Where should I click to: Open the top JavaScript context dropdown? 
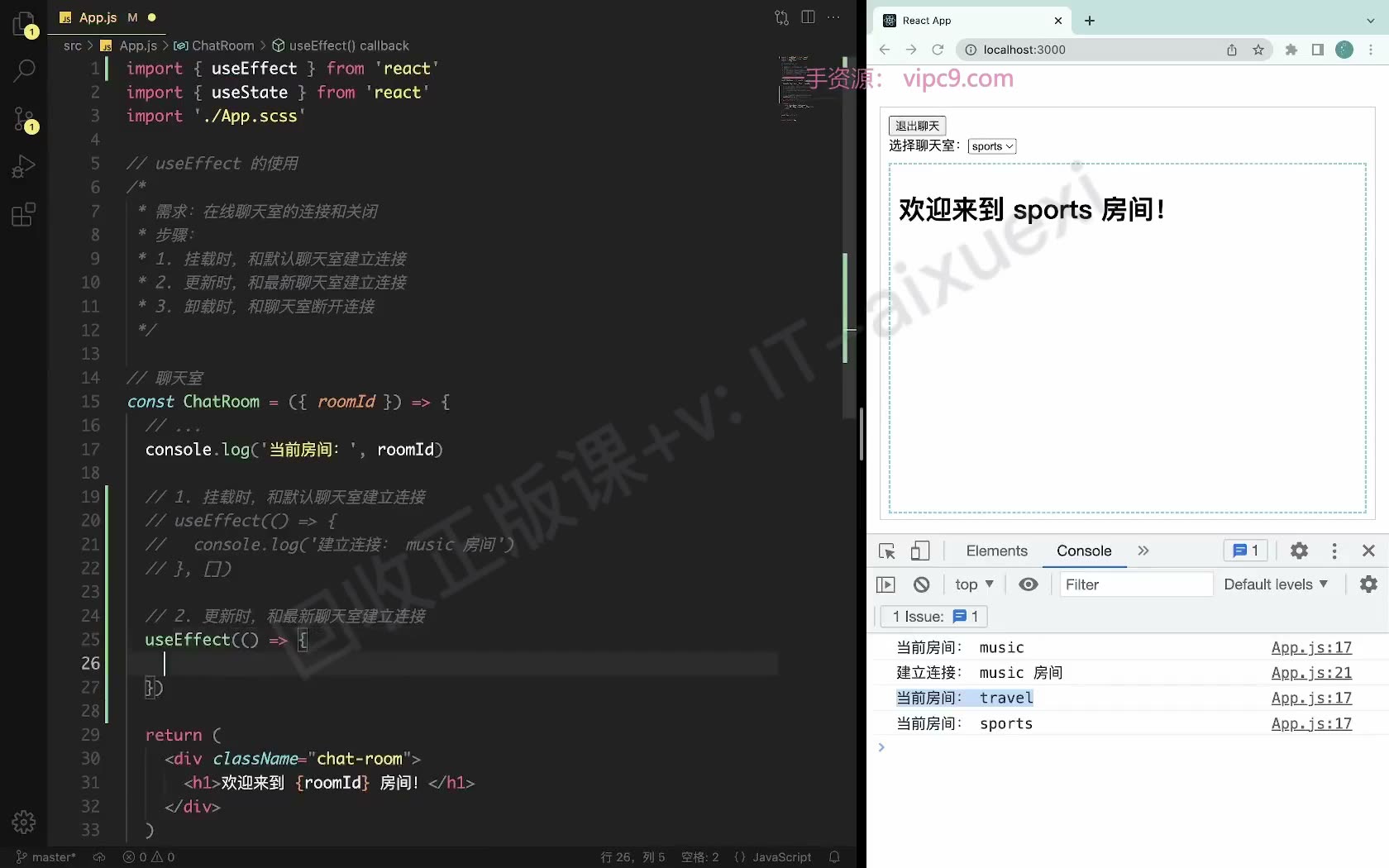coord(974,584)
